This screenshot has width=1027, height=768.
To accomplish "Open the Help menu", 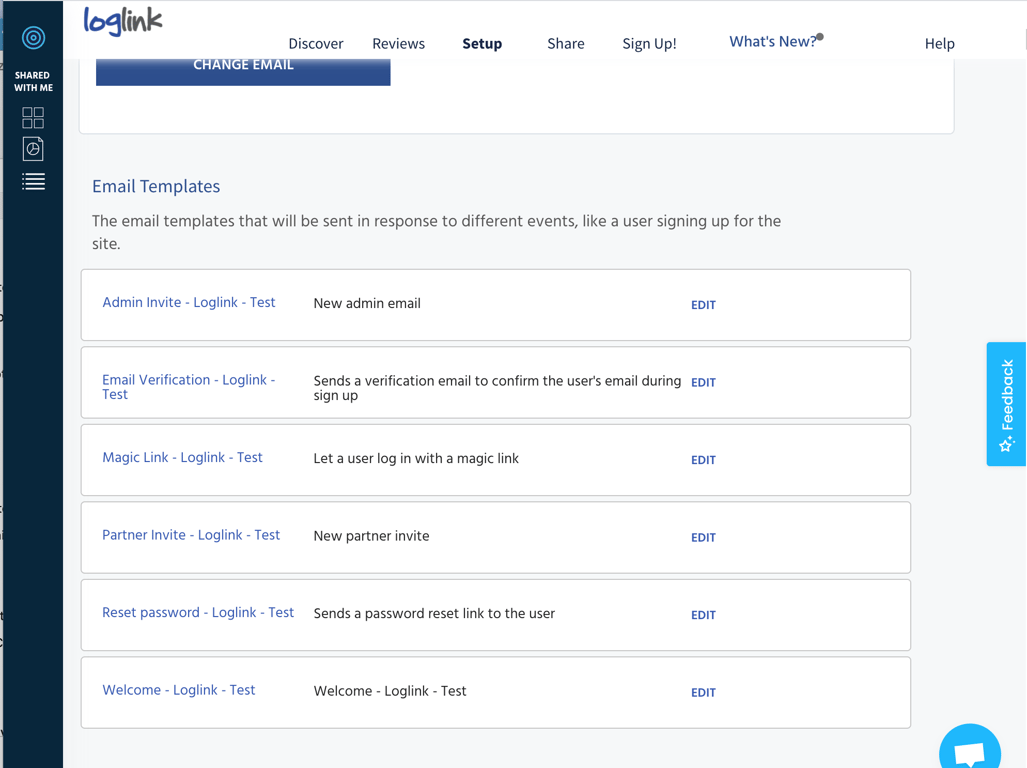I will (939, 44).
